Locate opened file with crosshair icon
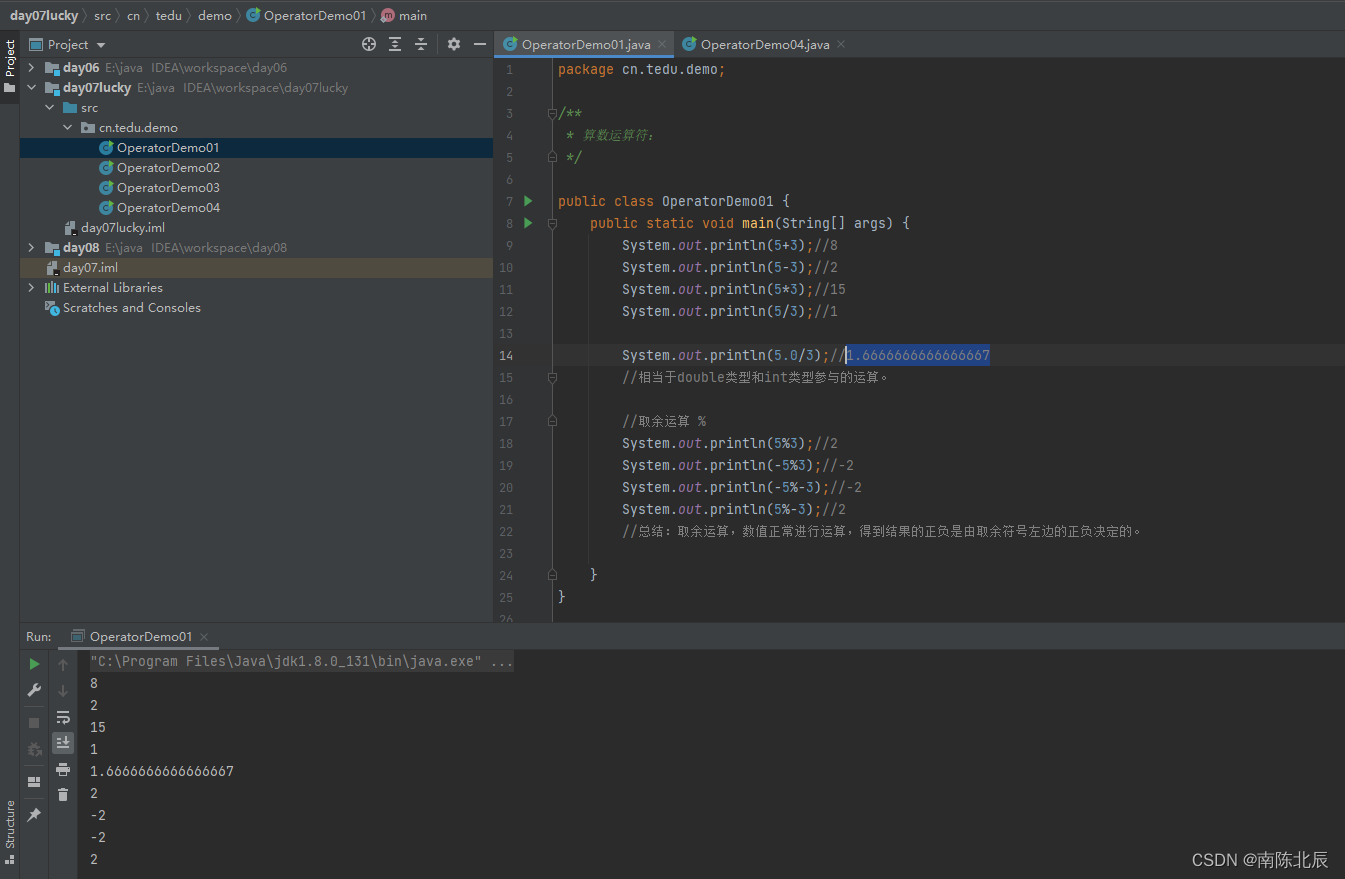The image size is (1345, 879). pyautogui.click(x=369, y=44)
